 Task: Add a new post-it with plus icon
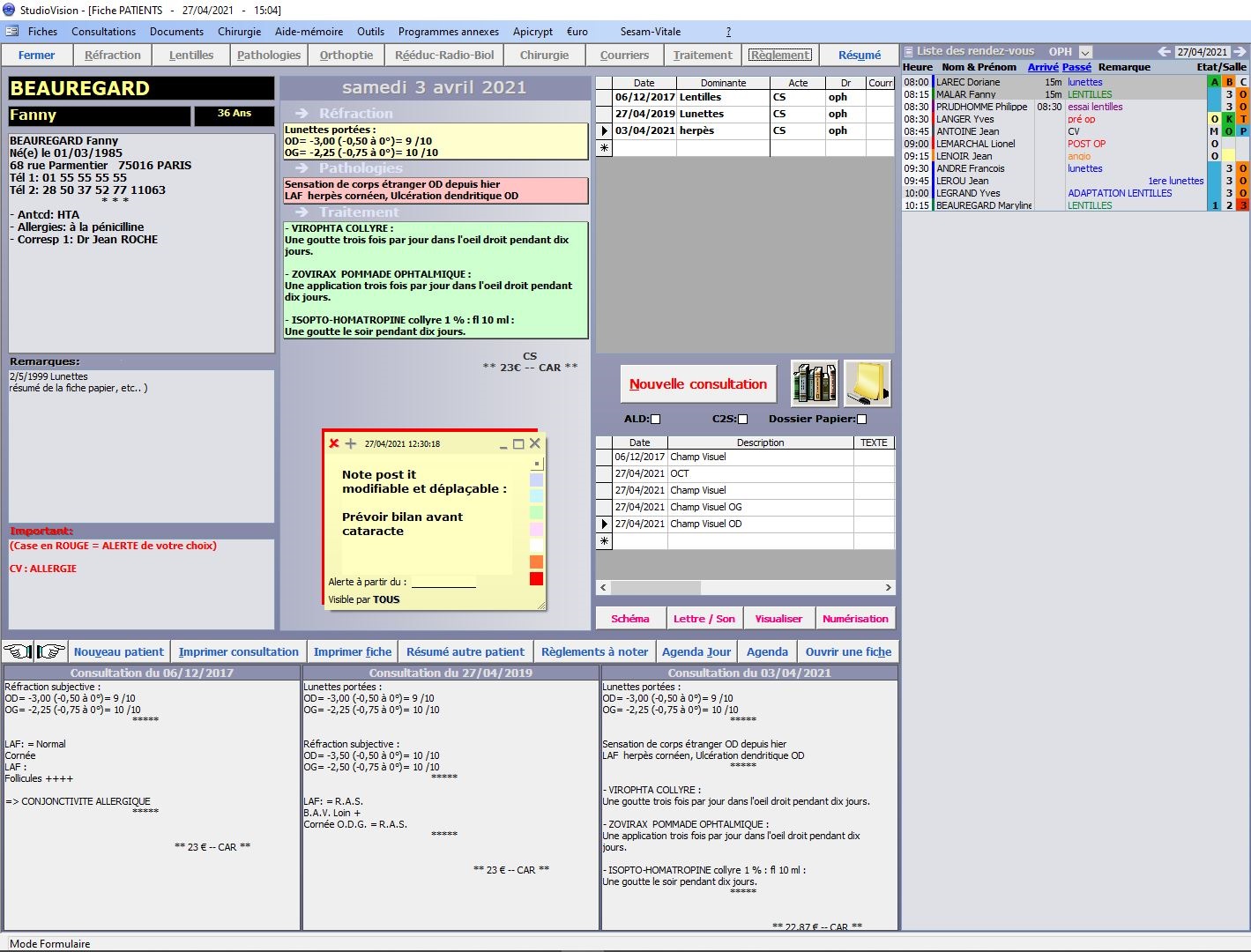[x=350, y=443]
